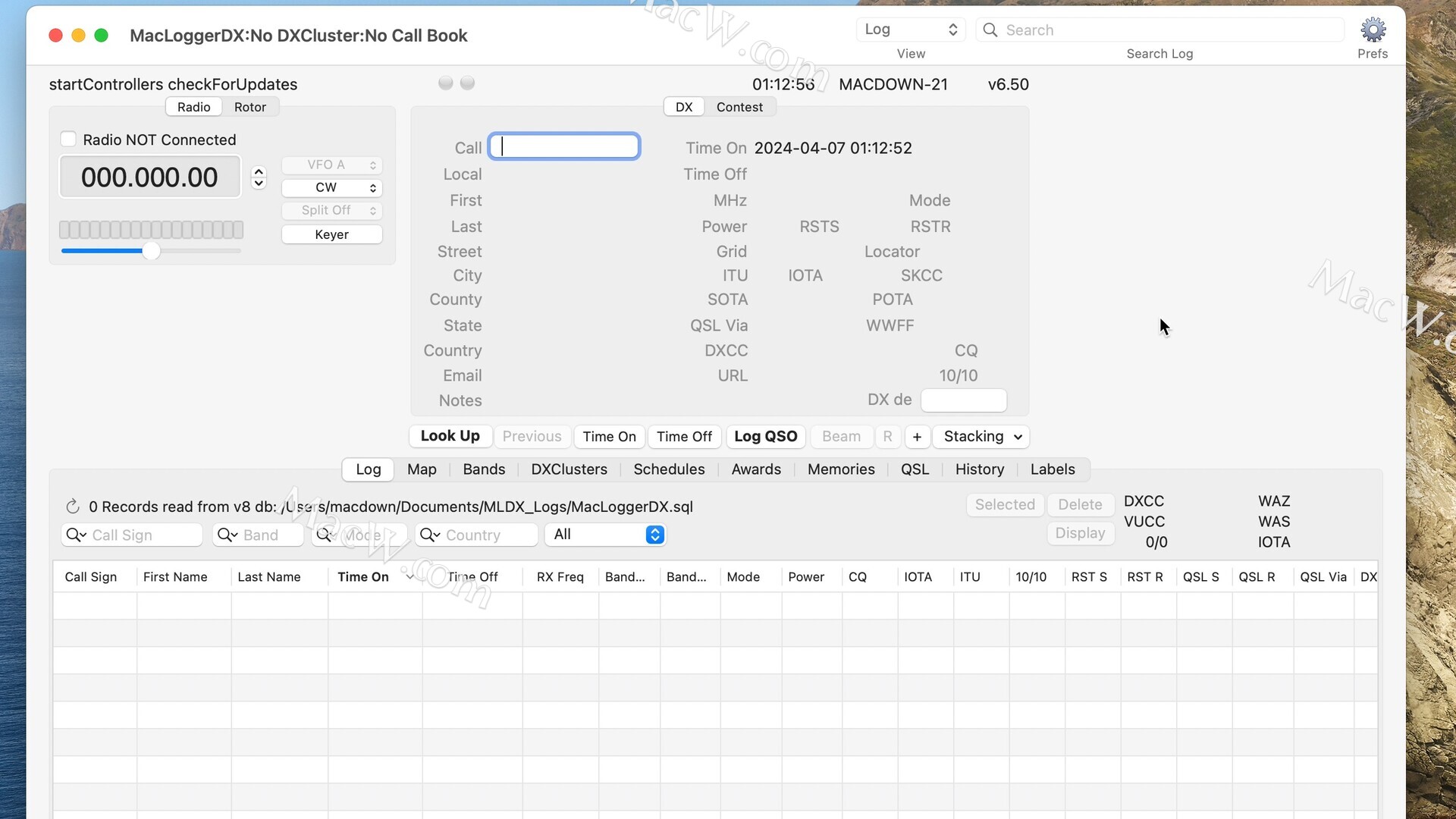Sort by QSL Via column header
The height and width of the screenshot is (819, 1456).
pos(1323,577)
